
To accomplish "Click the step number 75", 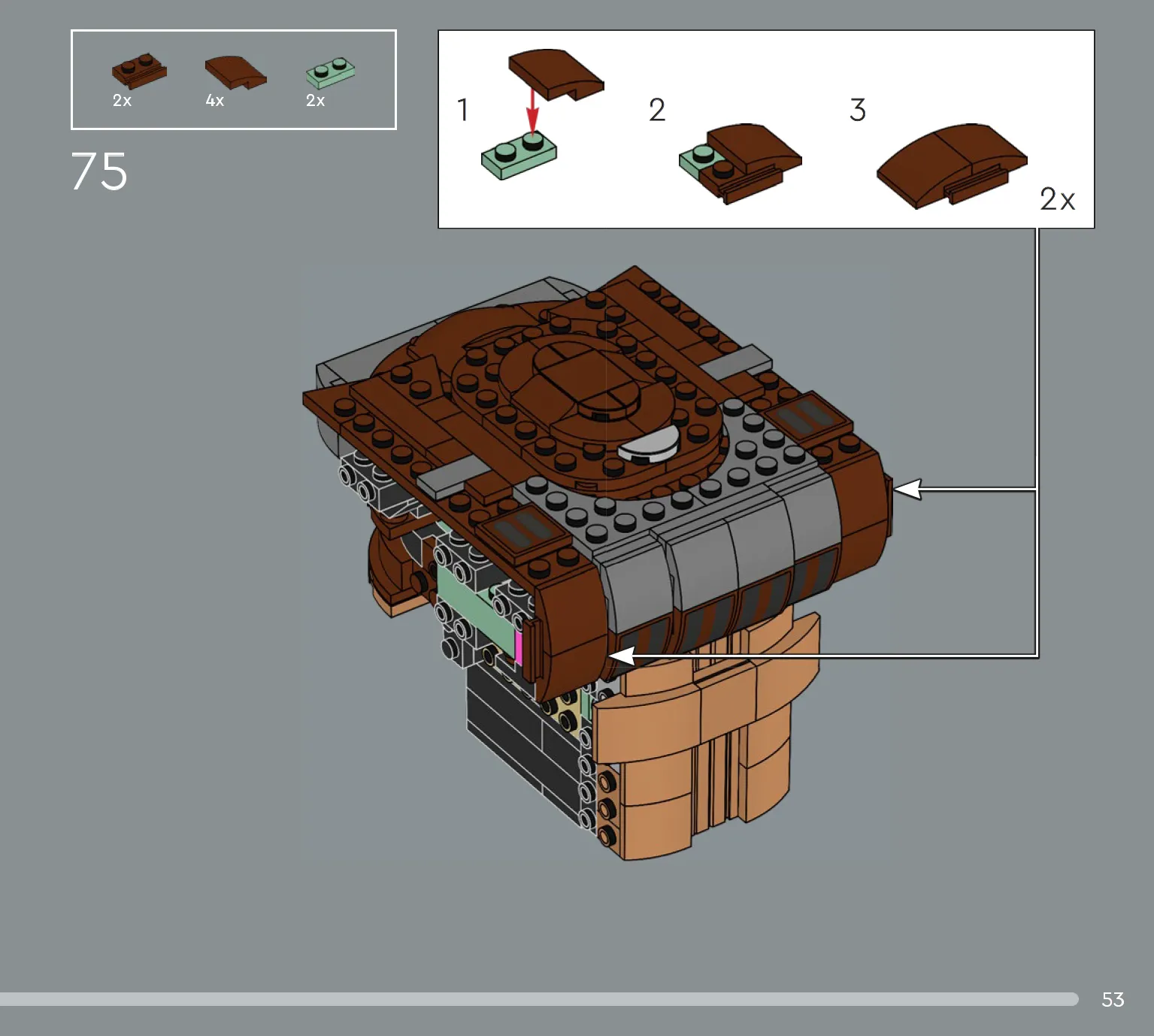I will click(x=99, y=171).
